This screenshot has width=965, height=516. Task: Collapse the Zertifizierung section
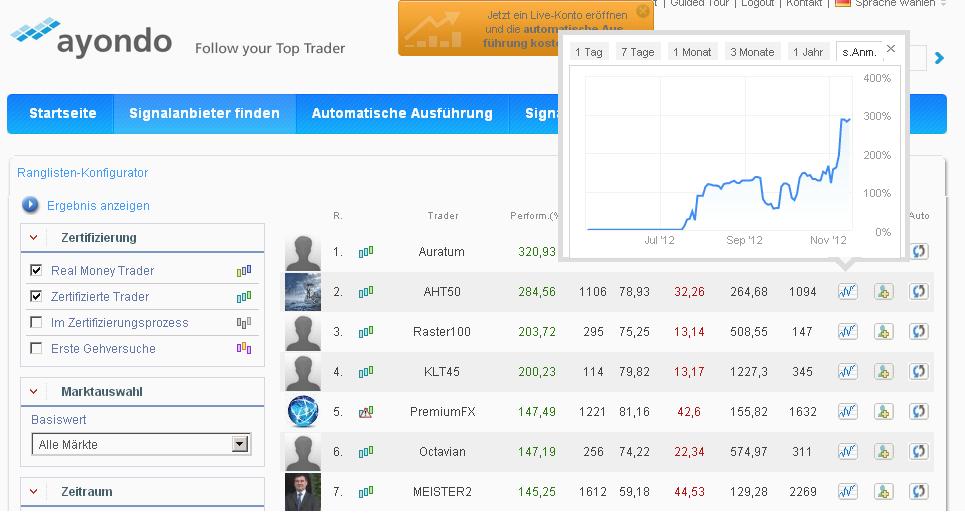[33, 238]
